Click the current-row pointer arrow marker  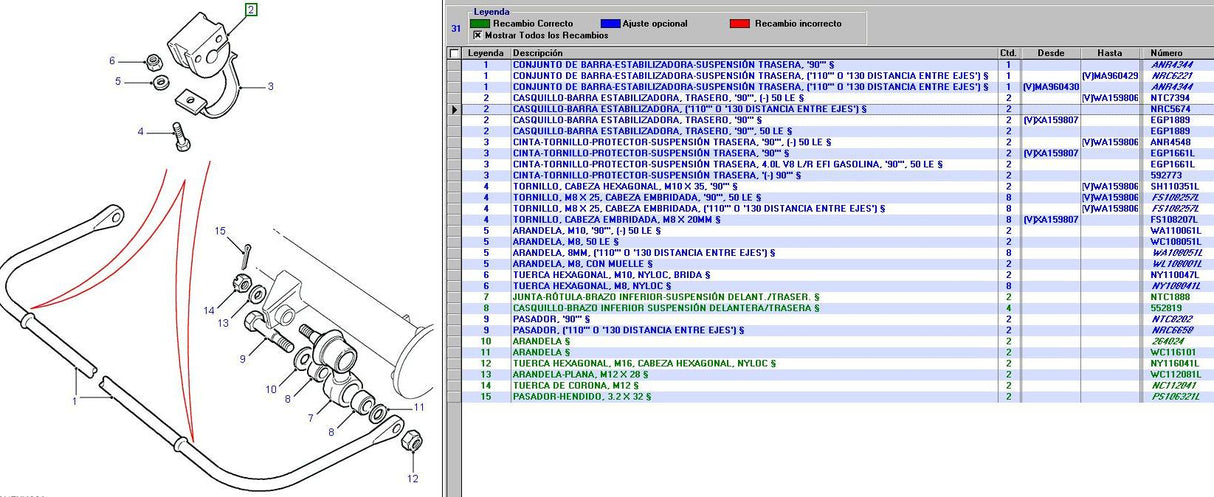[455, 108]
